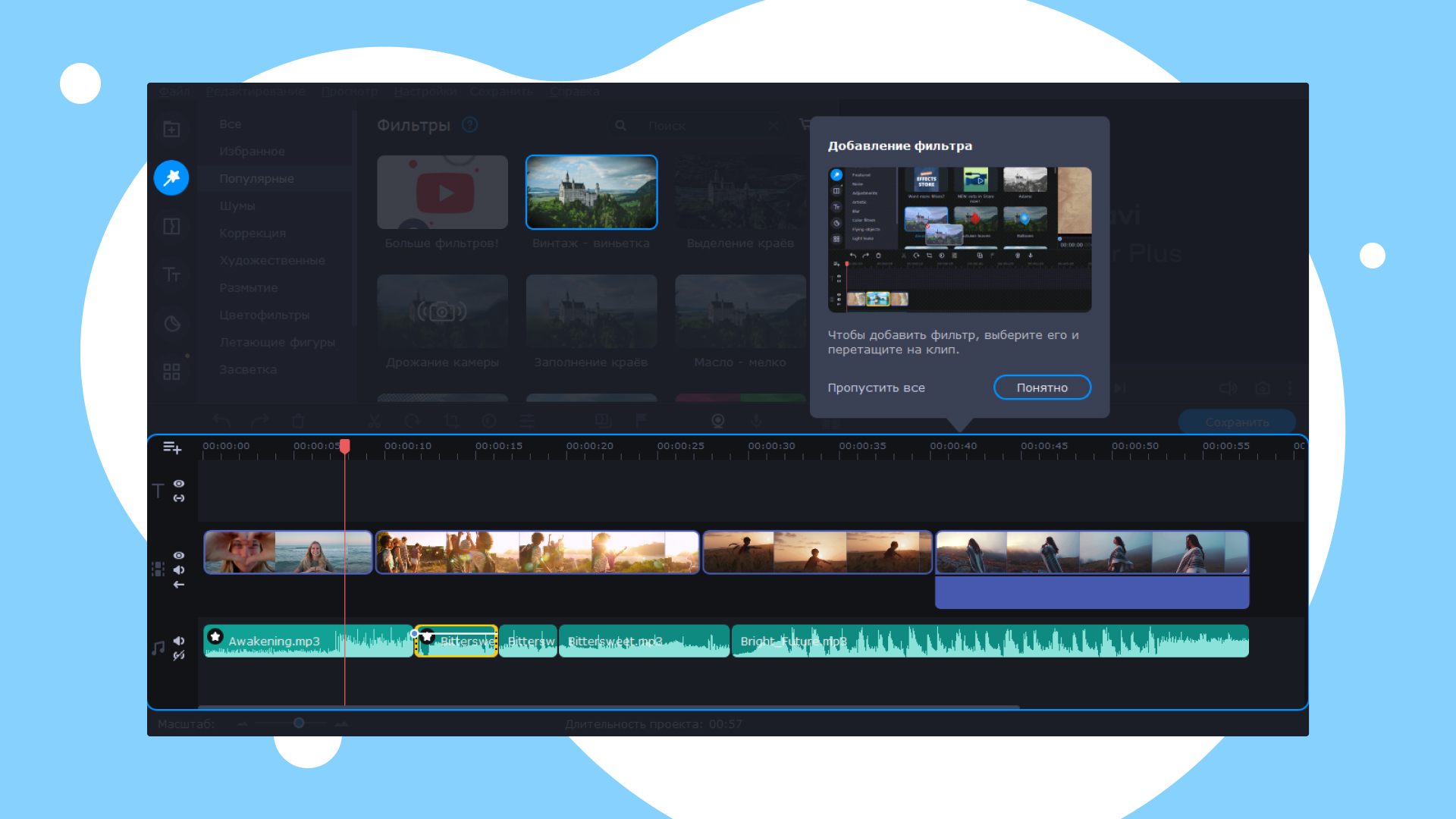1456x819 pixels.
Task: Open the Настройки menu
Action: click(425, 92)
